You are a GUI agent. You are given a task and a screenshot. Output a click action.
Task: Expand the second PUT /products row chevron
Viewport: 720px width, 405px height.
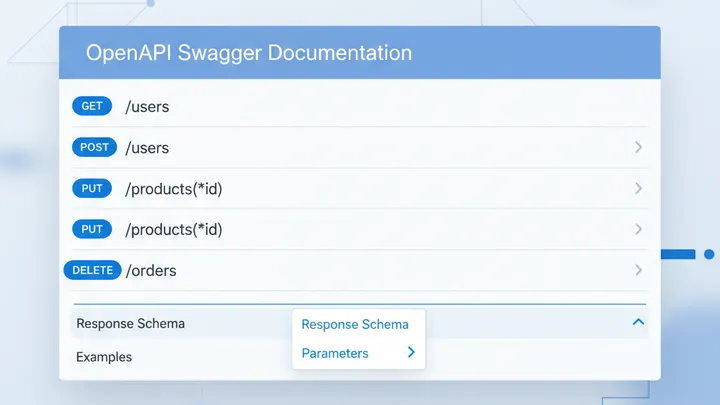tap(638, 229)
